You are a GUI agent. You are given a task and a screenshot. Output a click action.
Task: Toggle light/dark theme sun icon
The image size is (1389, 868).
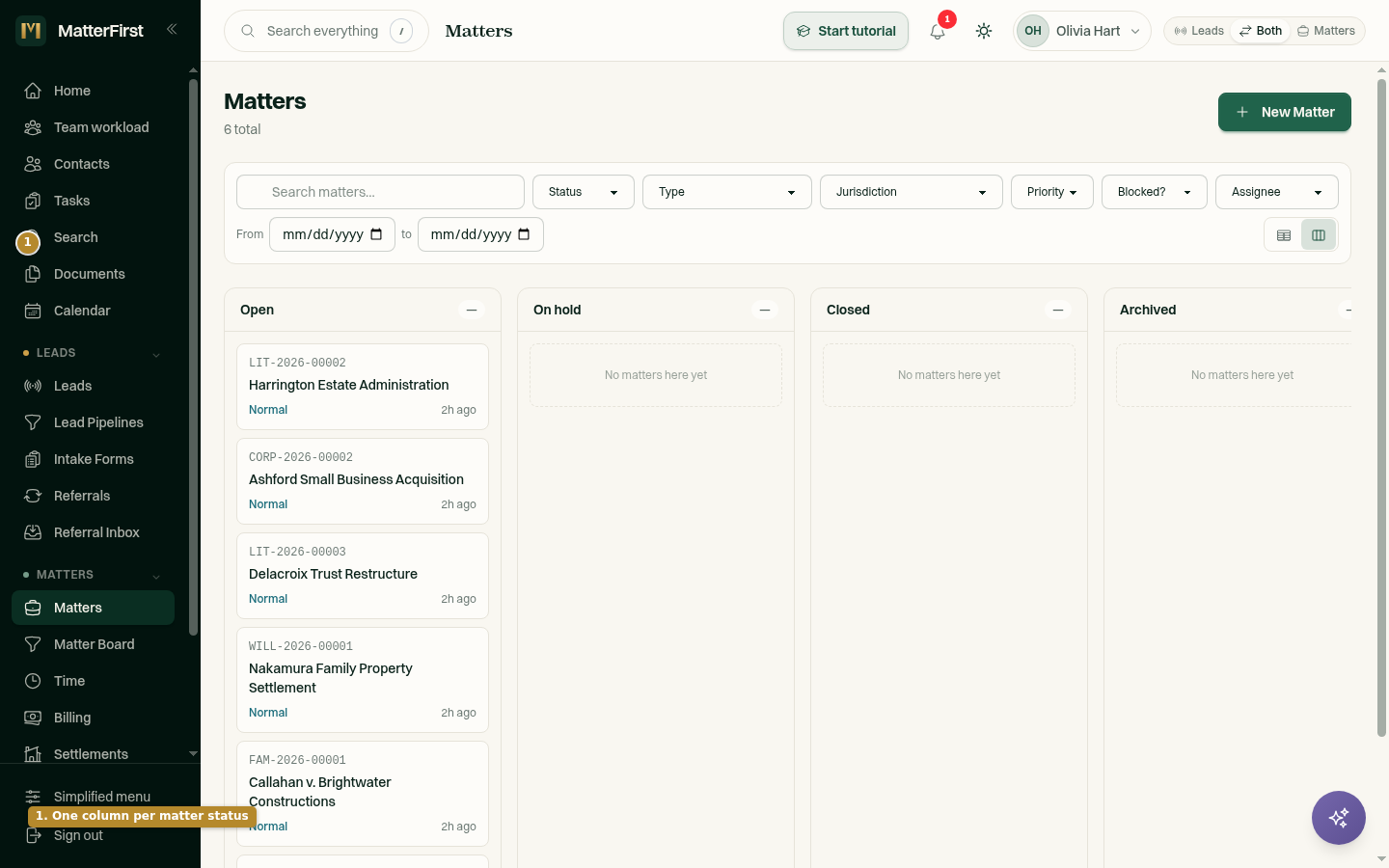point(984,31)
